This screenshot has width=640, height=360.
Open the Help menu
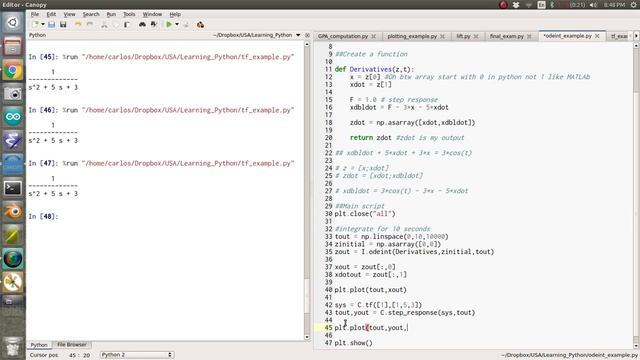point(175,14)
